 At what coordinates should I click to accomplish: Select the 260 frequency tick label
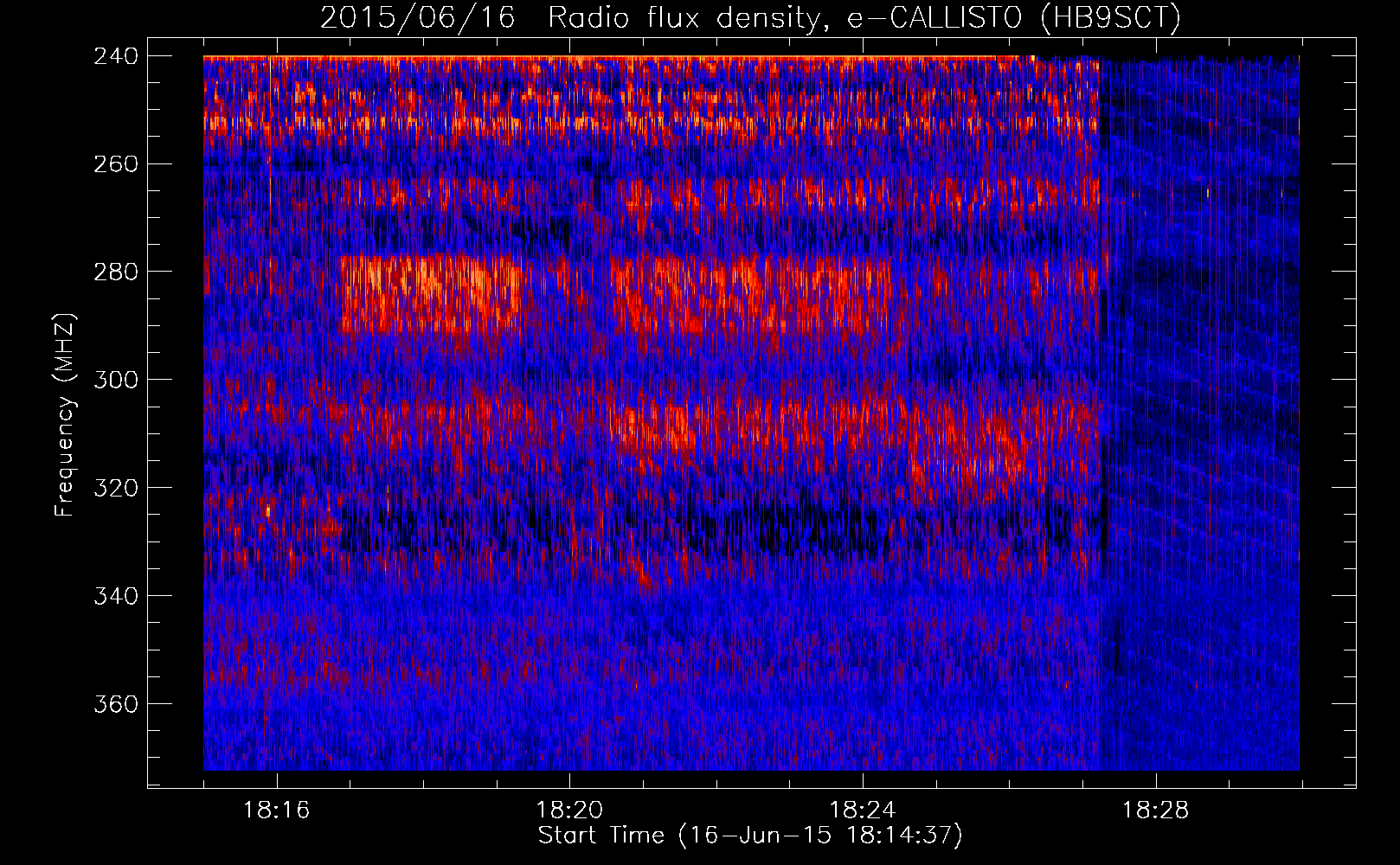[x=116, y=163]
